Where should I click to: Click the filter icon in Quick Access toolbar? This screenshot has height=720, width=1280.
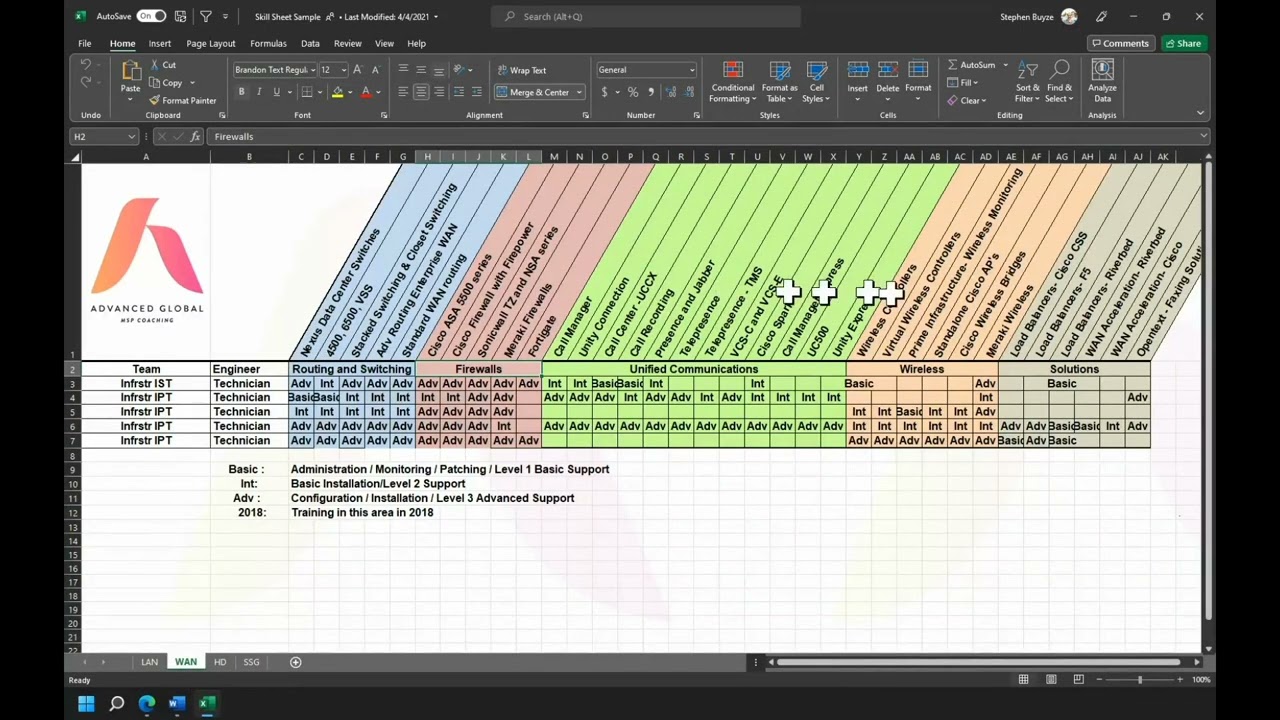[206, 16]
